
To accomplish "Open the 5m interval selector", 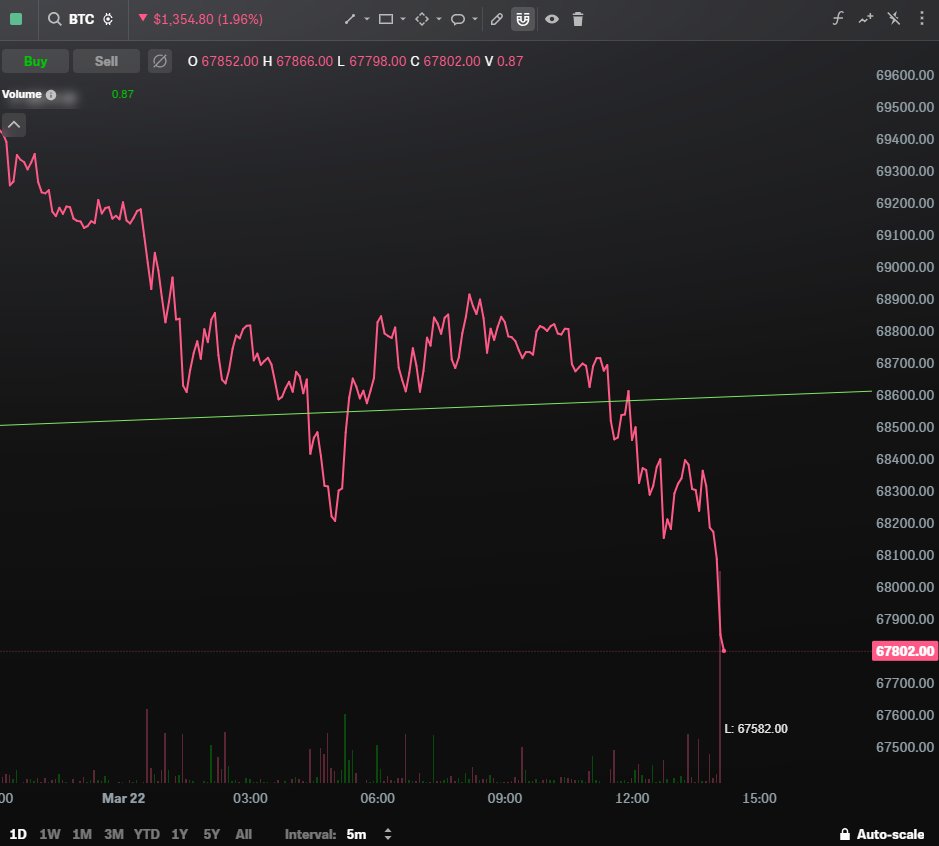I will (x=356, y=834).
